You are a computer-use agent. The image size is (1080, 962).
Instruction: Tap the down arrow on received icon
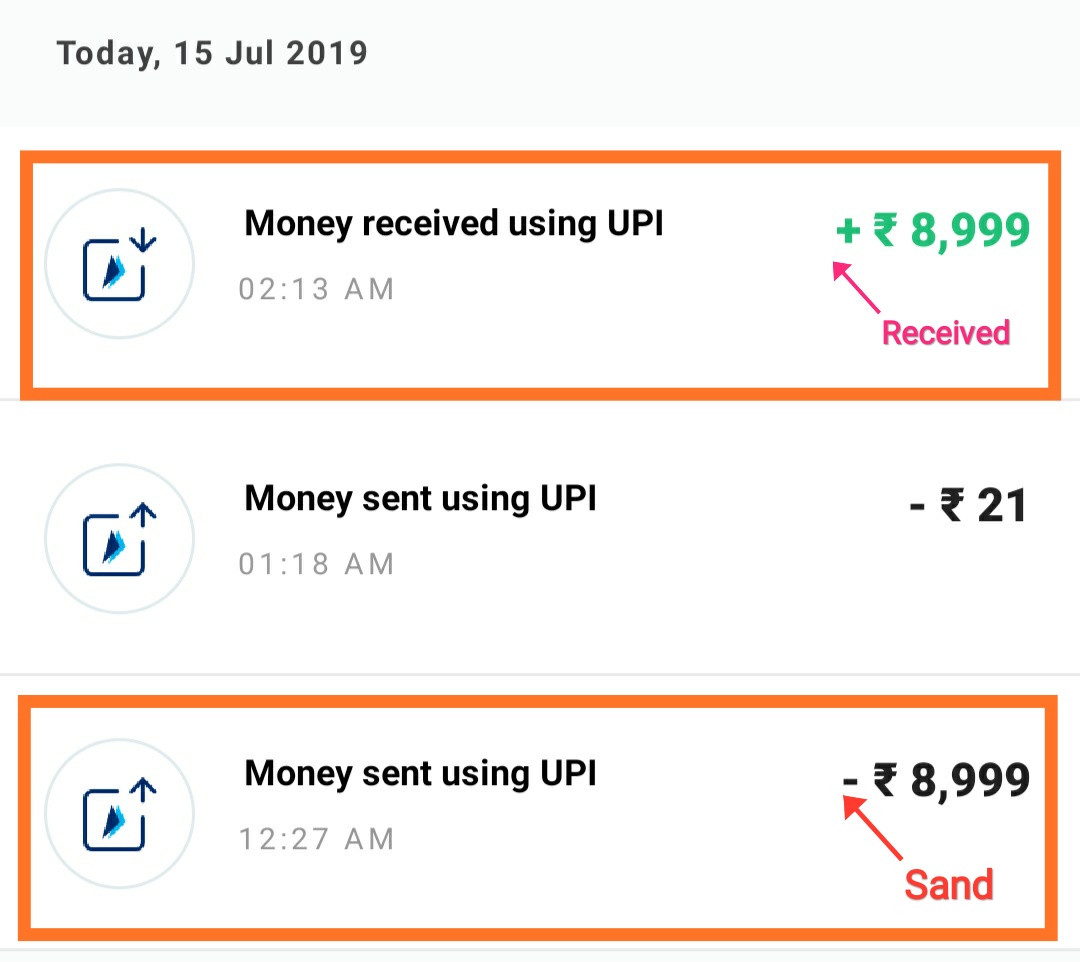tap(143, 240)
